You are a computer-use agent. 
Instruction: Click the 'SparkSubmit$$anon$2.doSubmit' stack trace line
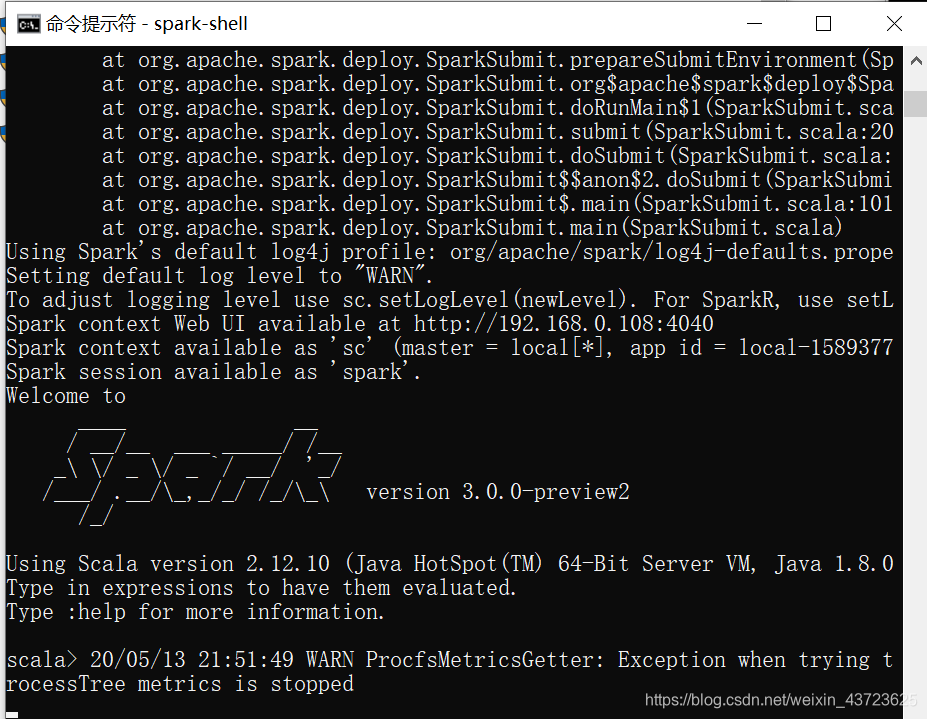[497, 180]
